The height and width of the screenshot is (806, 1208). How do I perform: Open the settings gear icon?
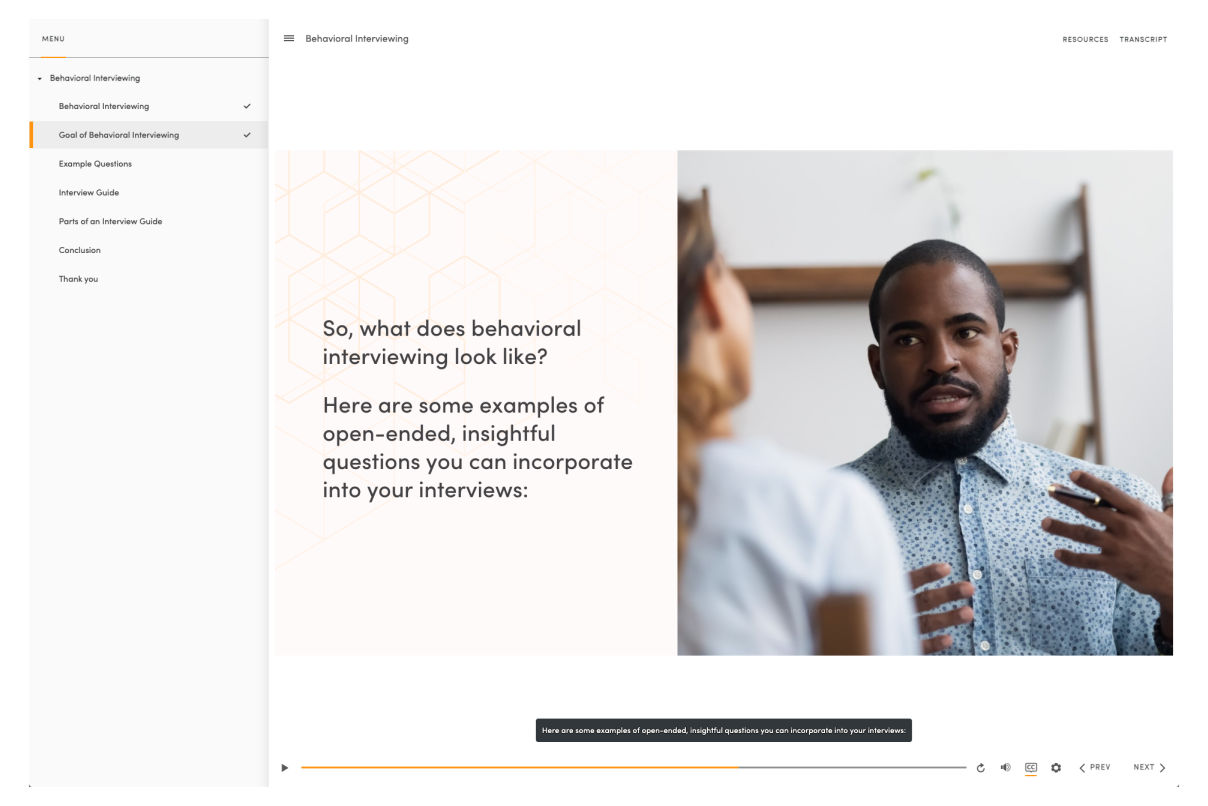click(1056, 768)
